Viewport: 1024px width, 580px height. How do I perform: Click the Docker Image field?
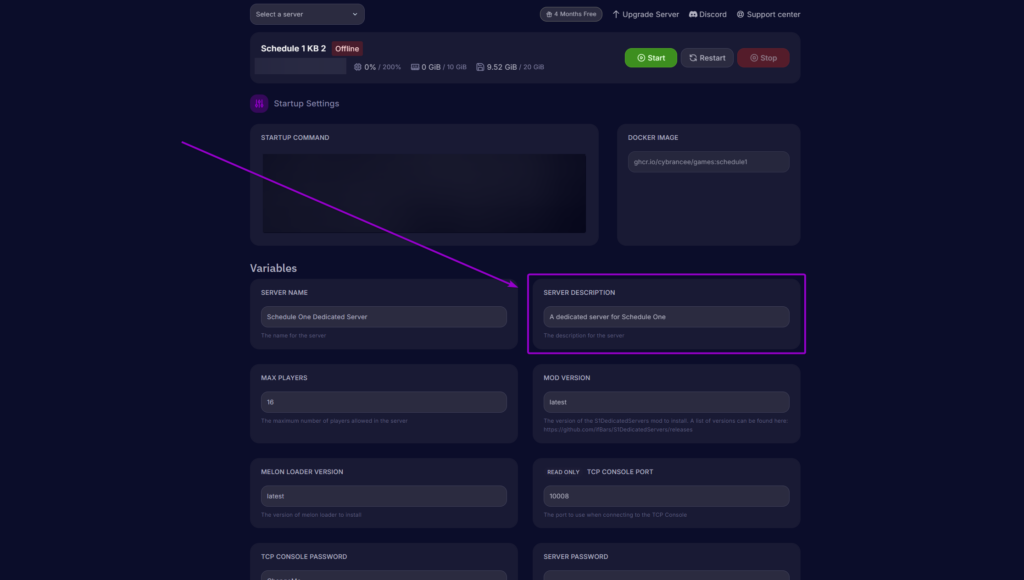coord(709,162)
